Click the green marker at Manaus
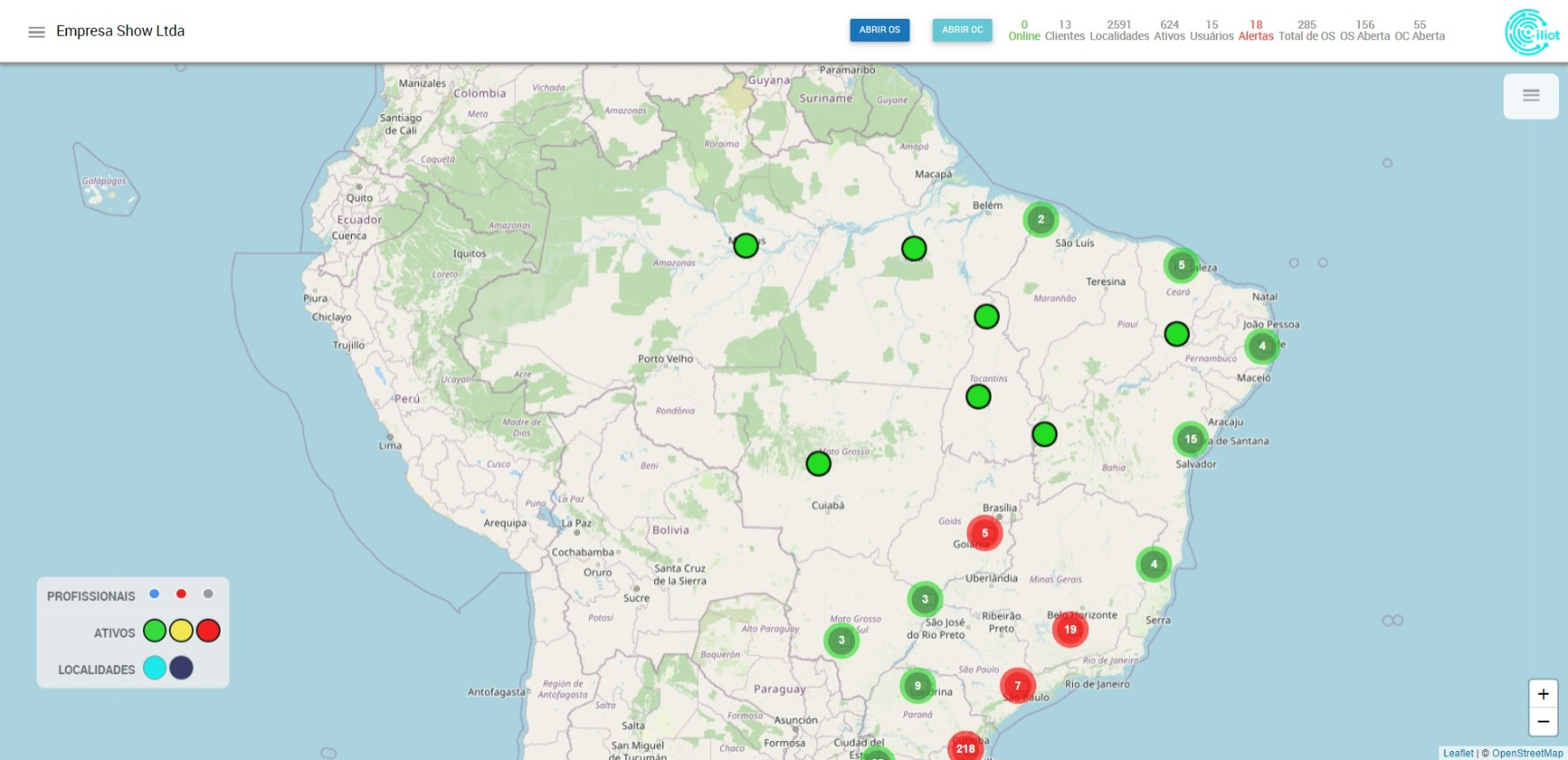The height and width of the screenshot is (760, 1568). [x=746, y=246]
